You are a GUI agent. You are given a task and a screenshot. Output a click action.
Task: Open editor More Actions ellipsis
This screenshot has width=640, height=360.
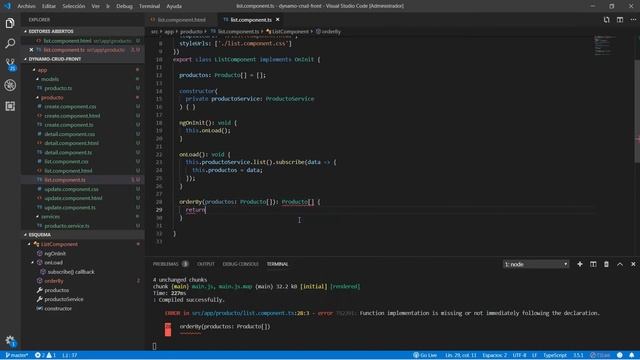pos(633,20)
